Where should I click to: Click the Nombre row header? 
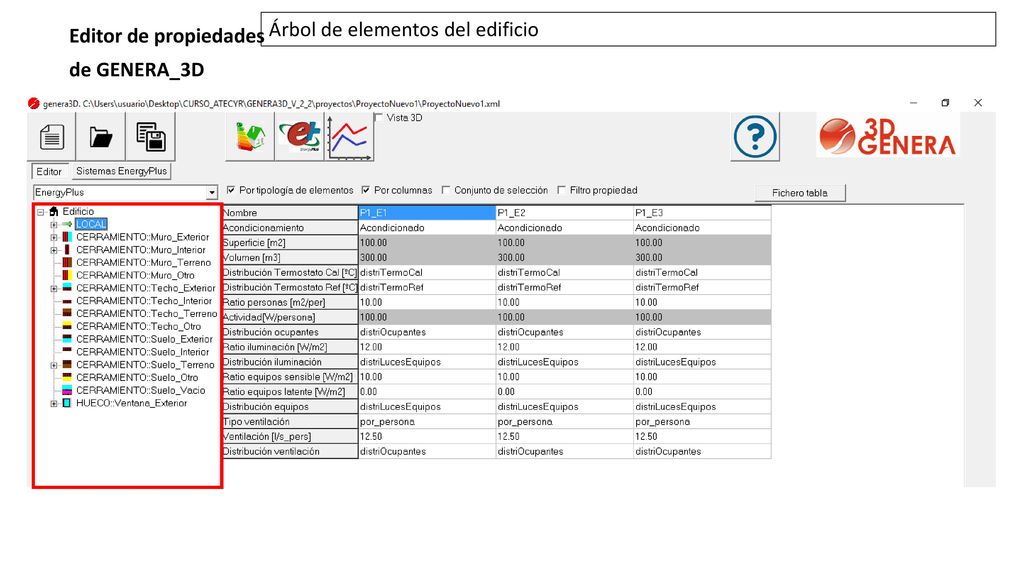coord(290,212)
